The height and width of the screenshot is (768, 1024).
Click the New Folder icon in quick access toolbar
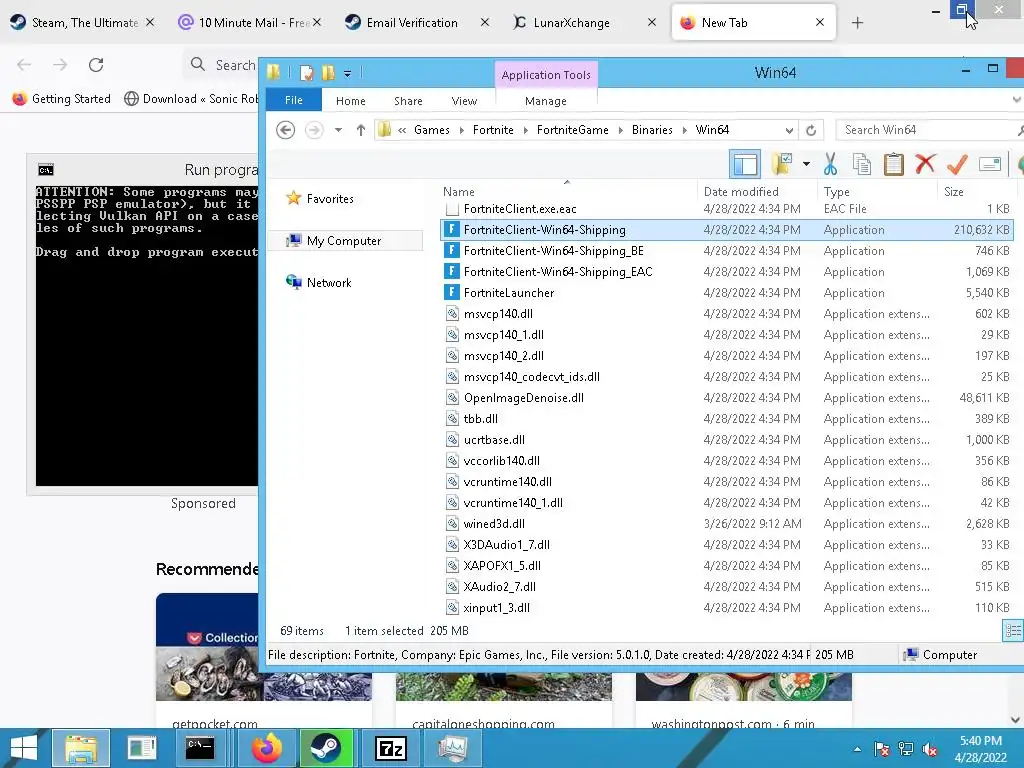[328, 73]
